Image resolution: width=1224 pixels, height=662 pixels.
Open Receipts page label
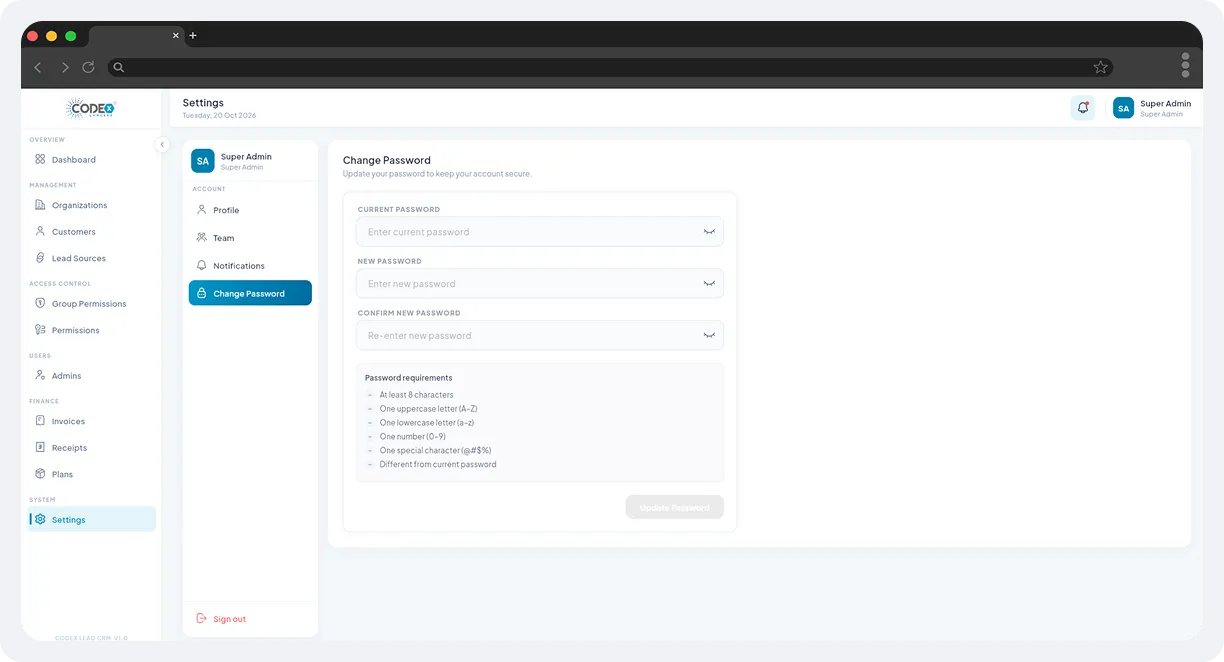(70, 448)
